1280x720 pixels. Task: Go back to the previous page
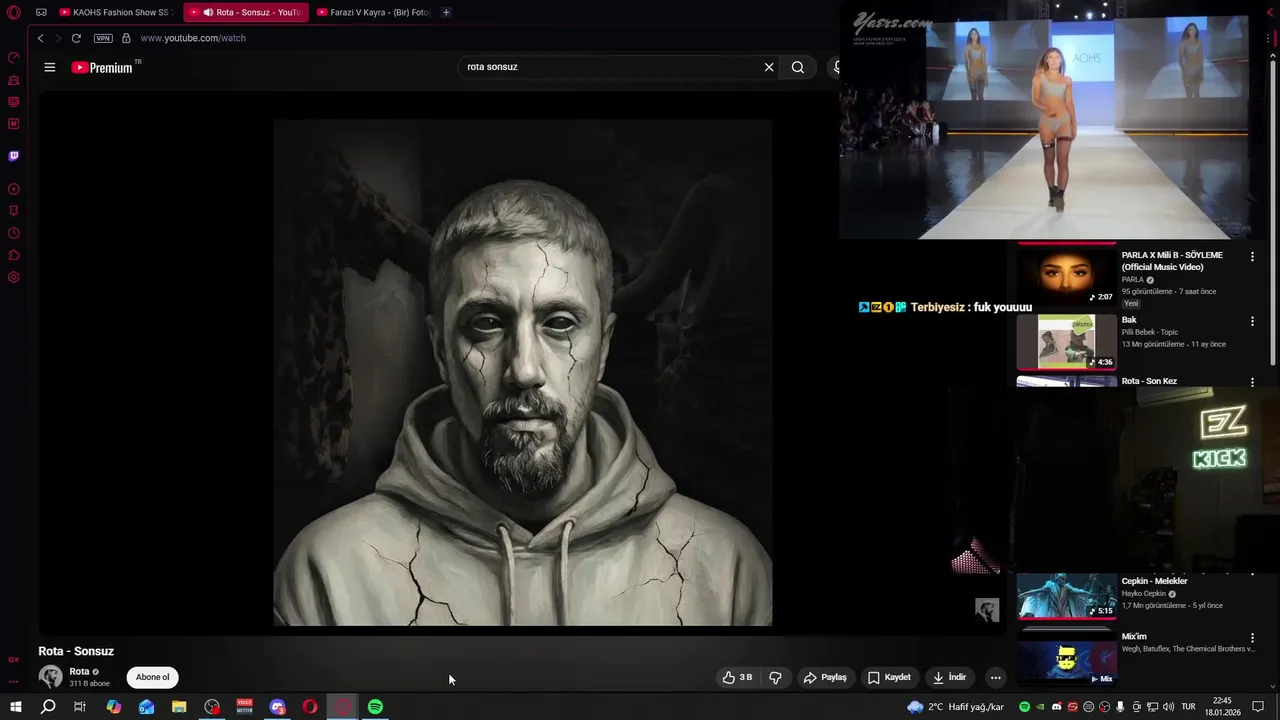(x=40, y=38)
